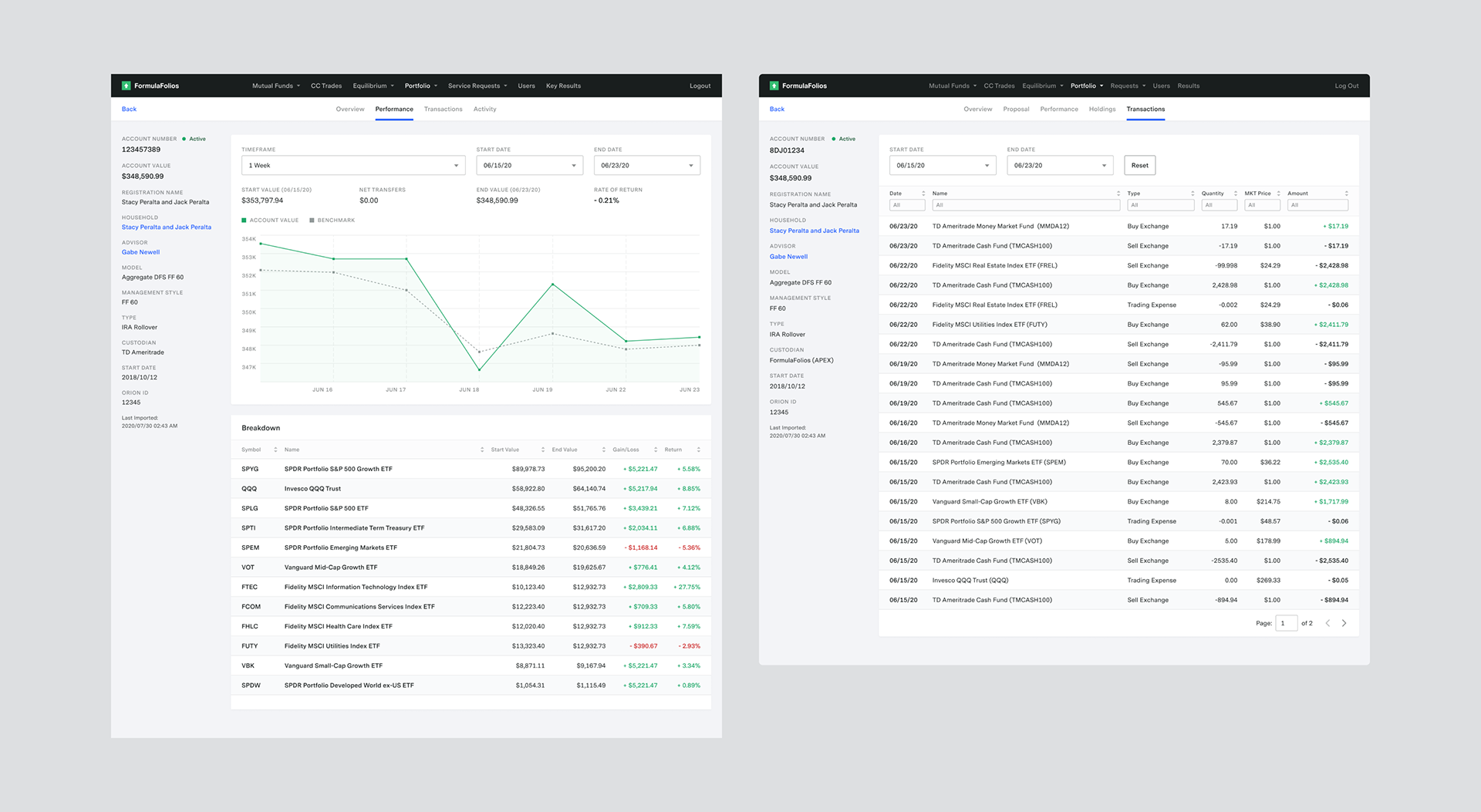The image size is (1481, 812).
Task: Sort transactions by Type column
Action: (x=1192, y=194)
